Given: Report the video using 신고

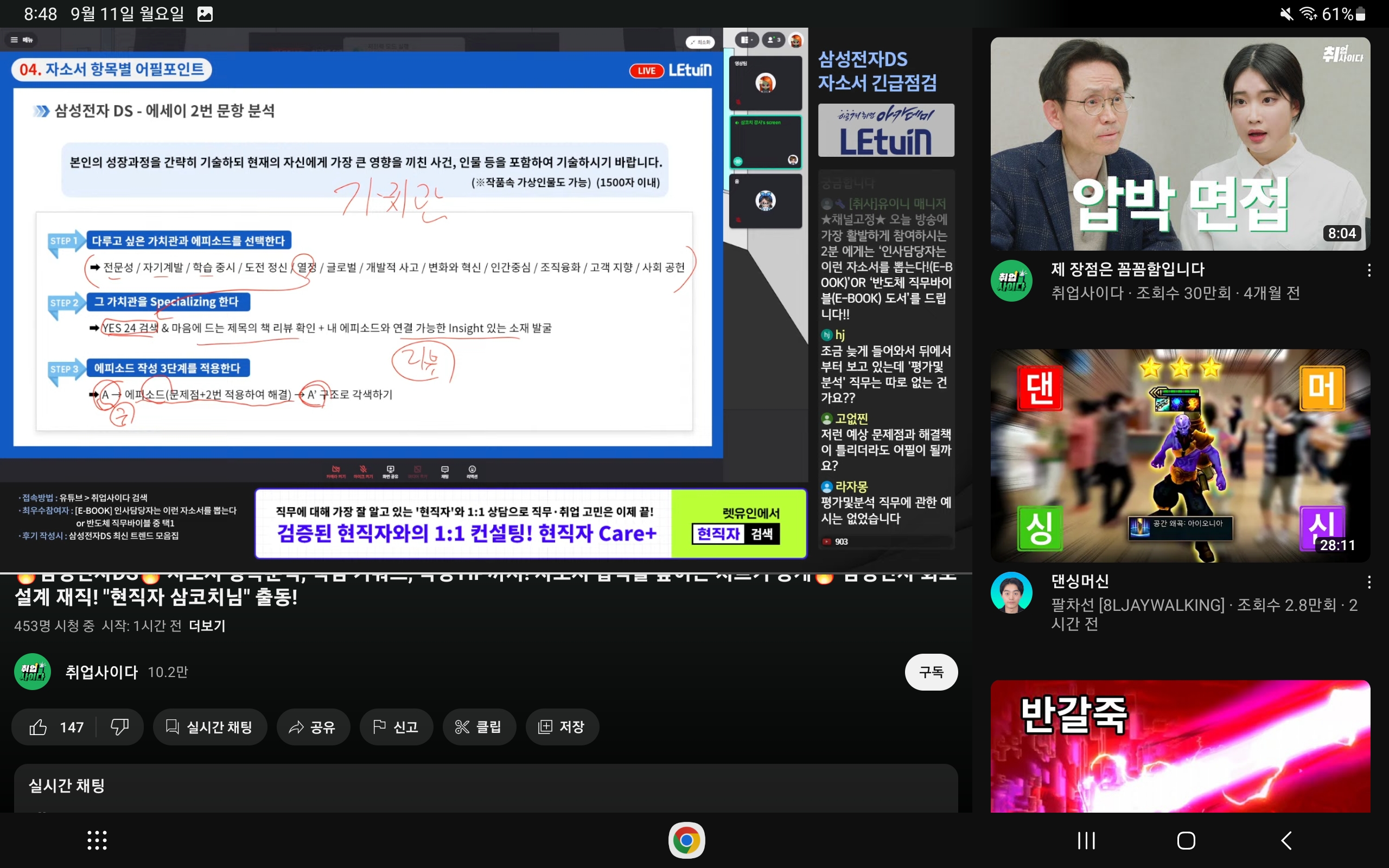Looking at the screenshot, I should (396, 727).
